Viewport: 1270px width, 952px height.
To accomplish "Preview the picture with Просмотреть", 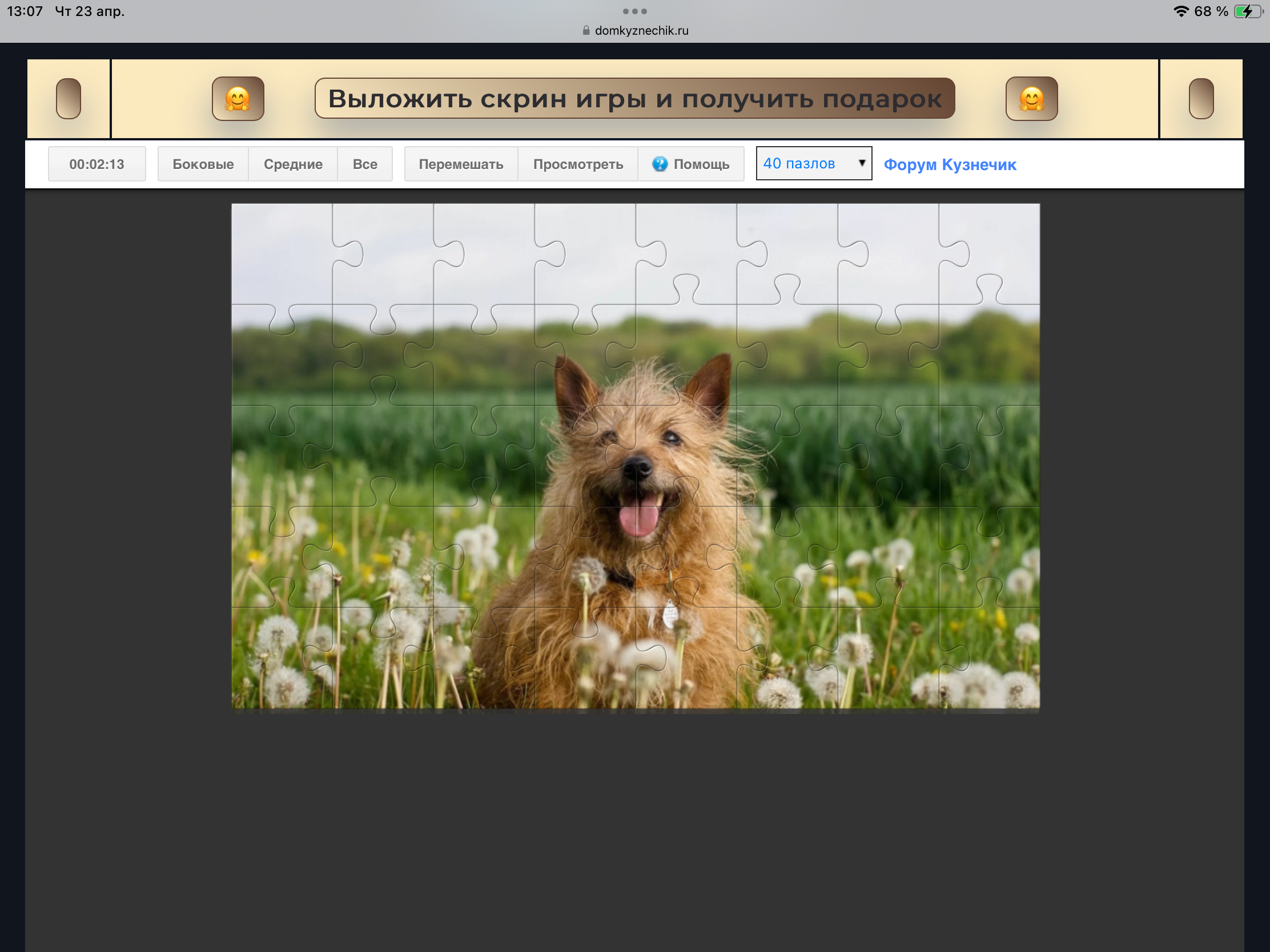I will (577, 164).
